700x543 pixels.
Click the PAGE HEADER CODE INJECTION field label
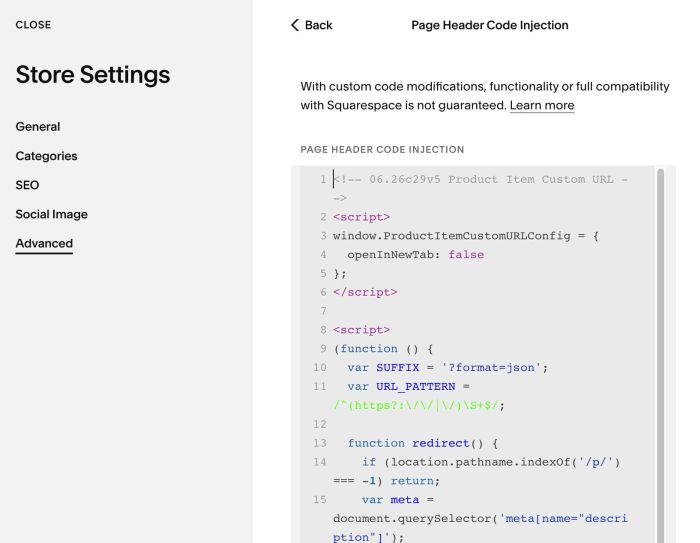(x=382, y=150)
